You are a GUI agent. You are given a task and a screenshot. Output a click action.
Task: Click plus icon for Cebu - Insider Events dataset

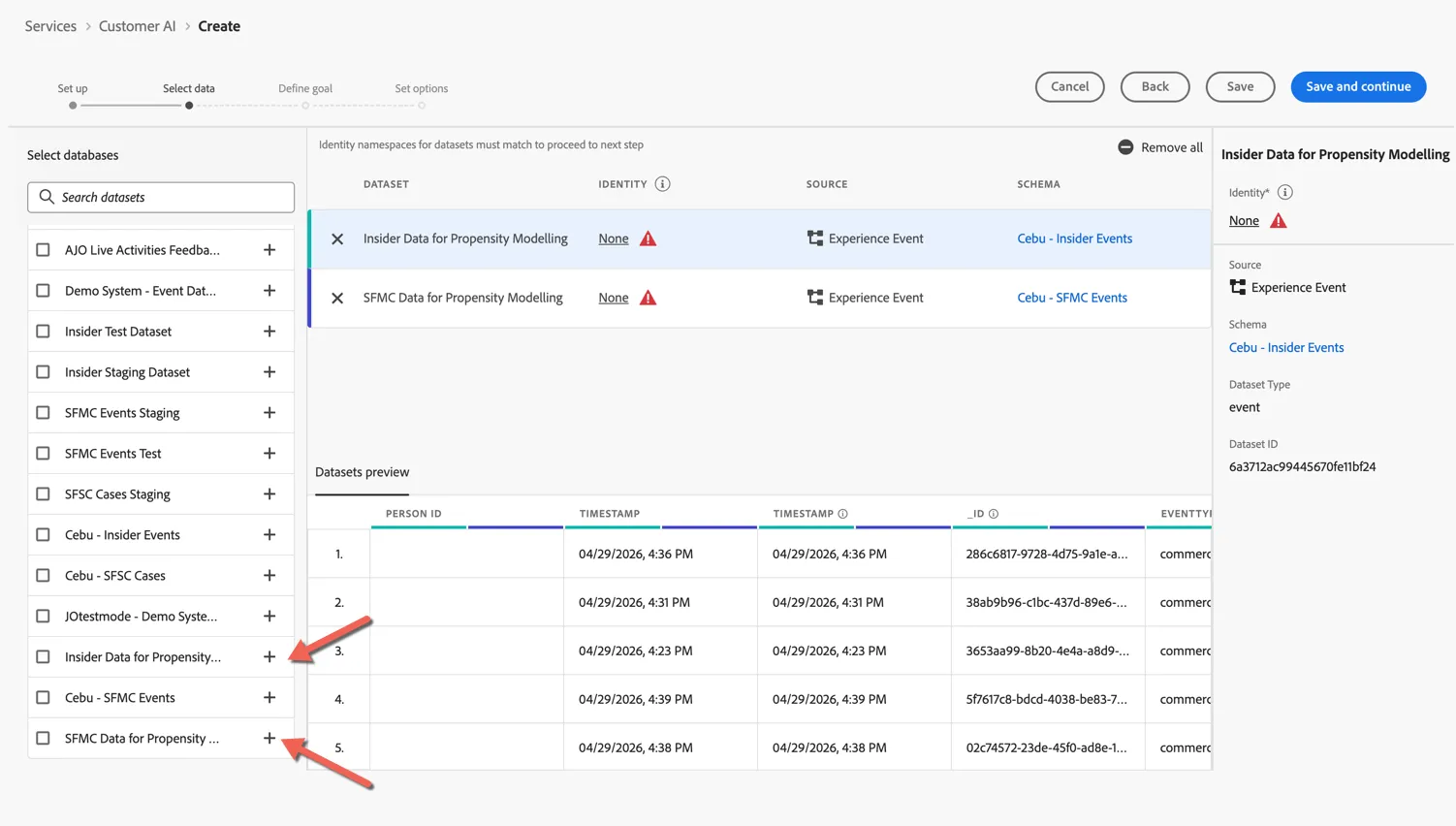click(x=269, y=535)
